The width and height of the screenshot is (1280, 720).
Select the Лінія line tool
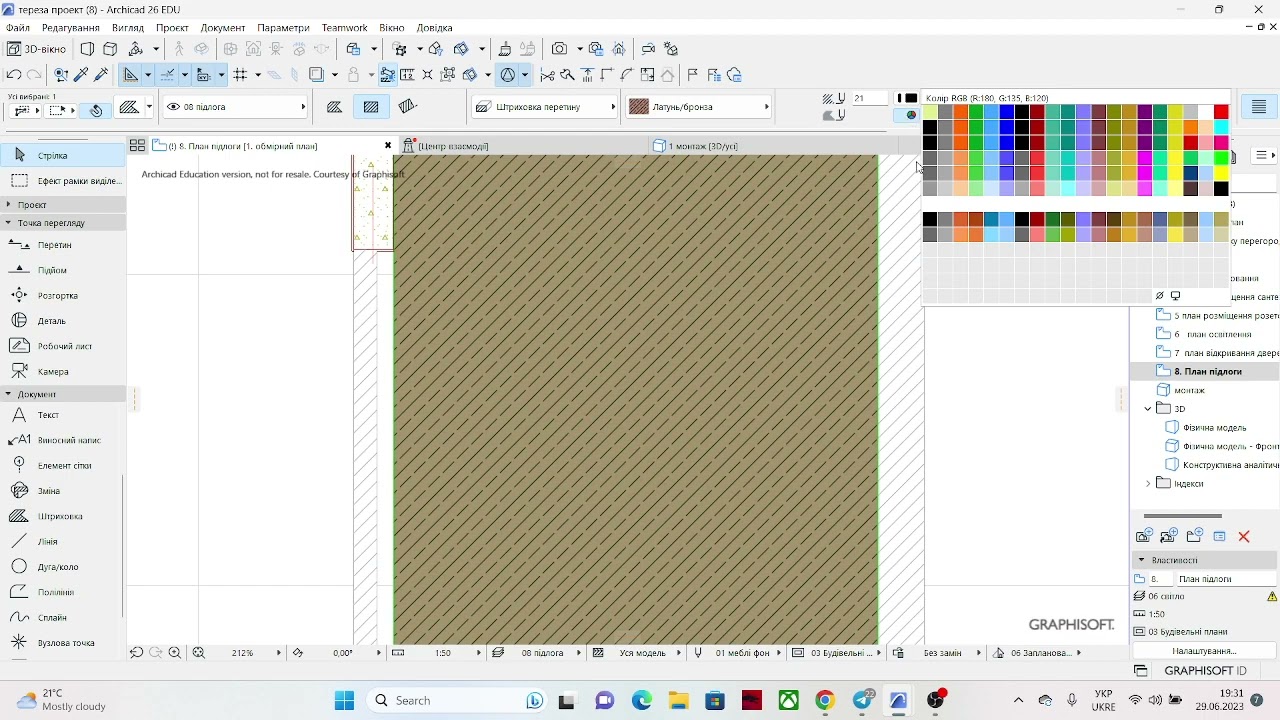click(x=63, y=542)
